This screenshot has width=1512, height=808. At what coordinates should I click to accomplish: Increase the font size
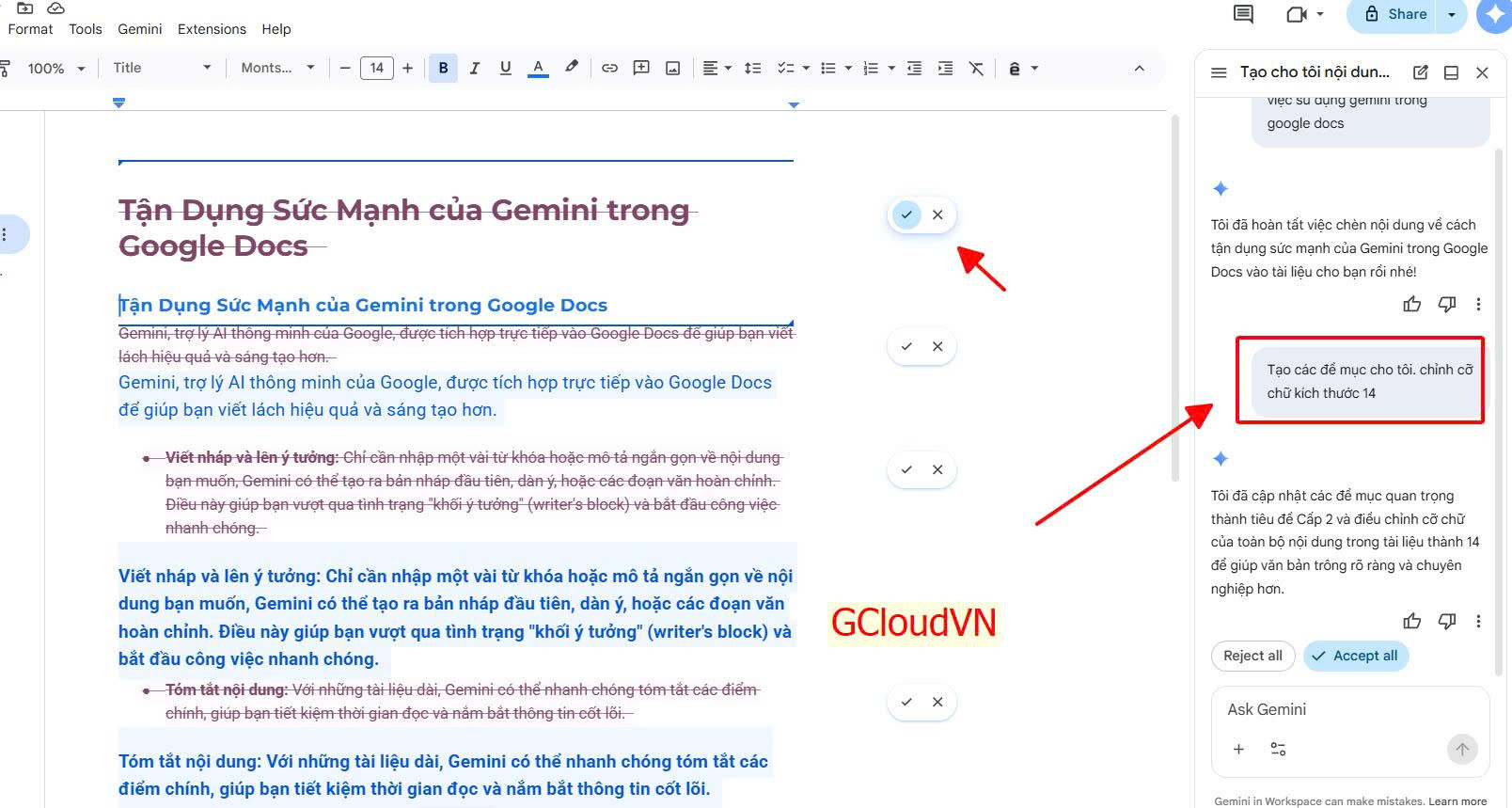[x=407, y=68]
